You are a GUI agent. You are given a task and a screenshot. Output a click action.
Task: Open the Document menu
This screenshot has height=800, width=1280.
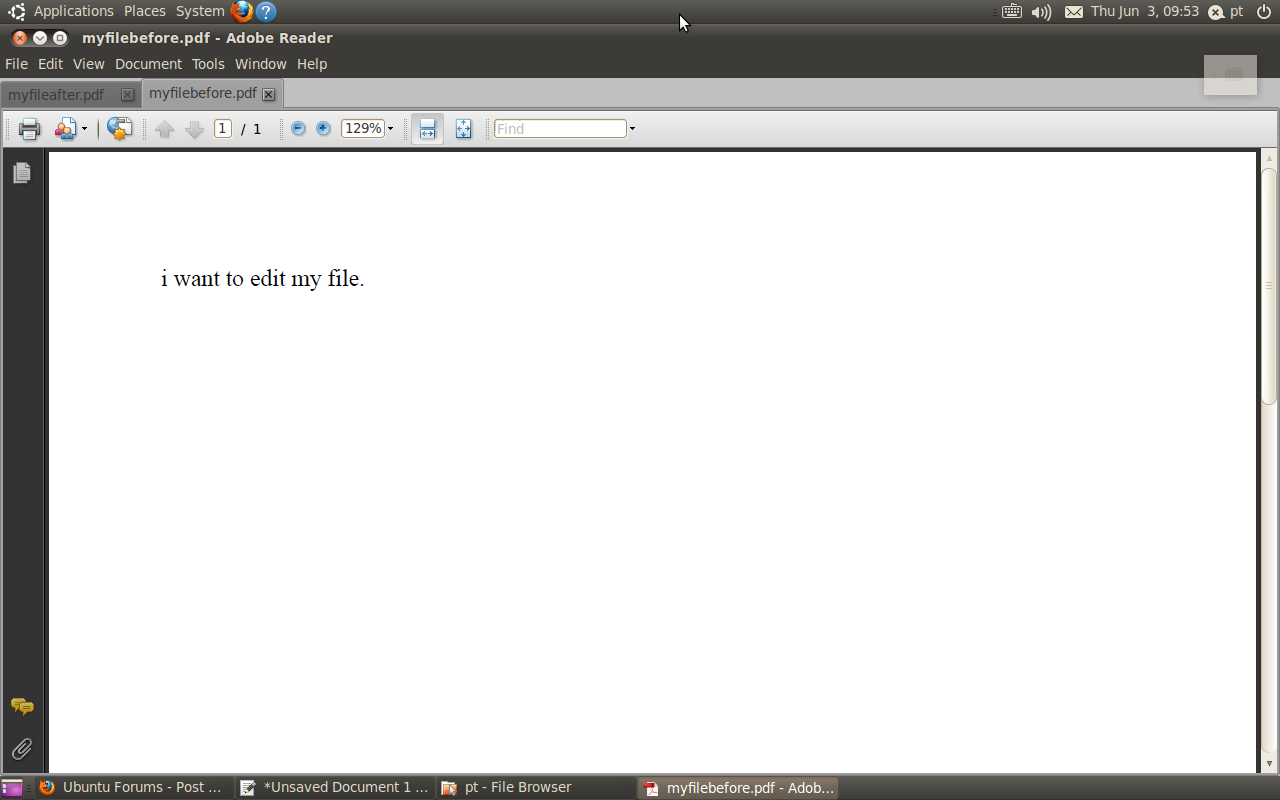148,64
